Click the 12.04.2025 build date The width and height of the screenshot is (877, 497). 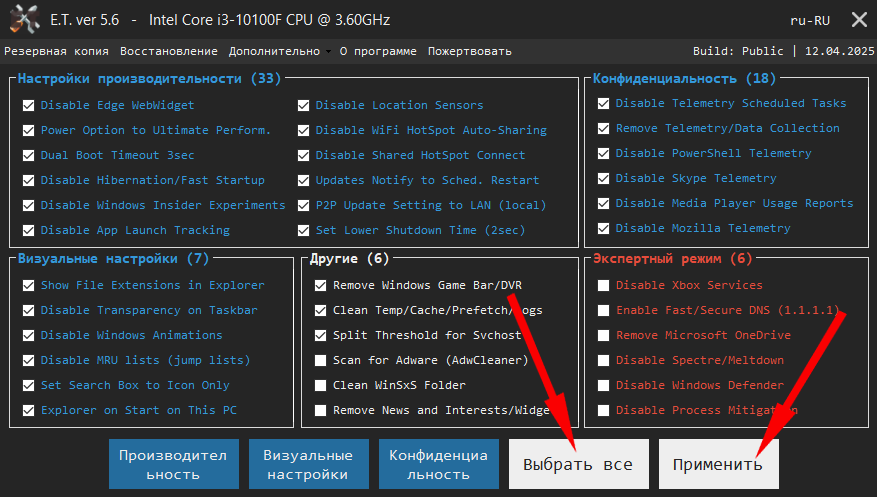(840, 51)
